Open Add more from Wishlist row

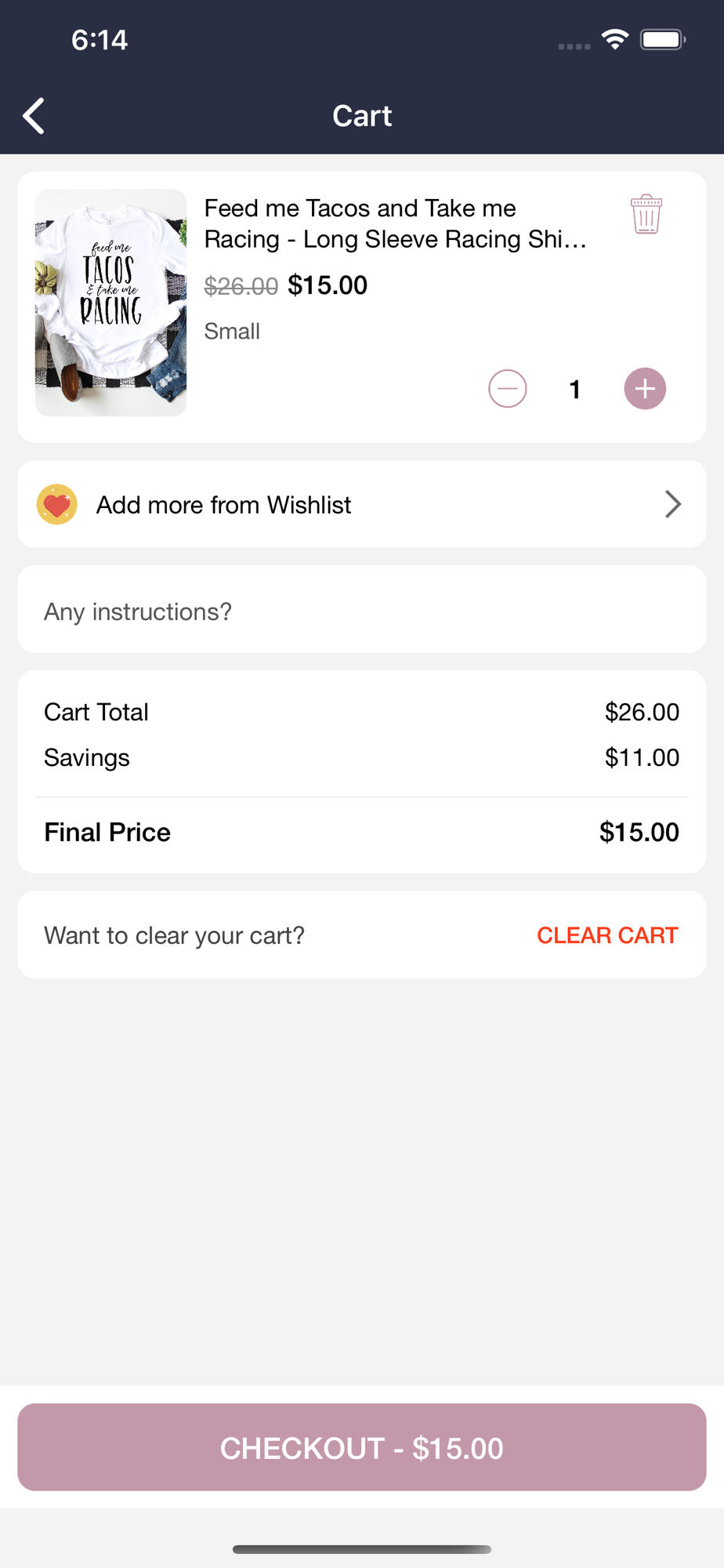coord(362,504)
